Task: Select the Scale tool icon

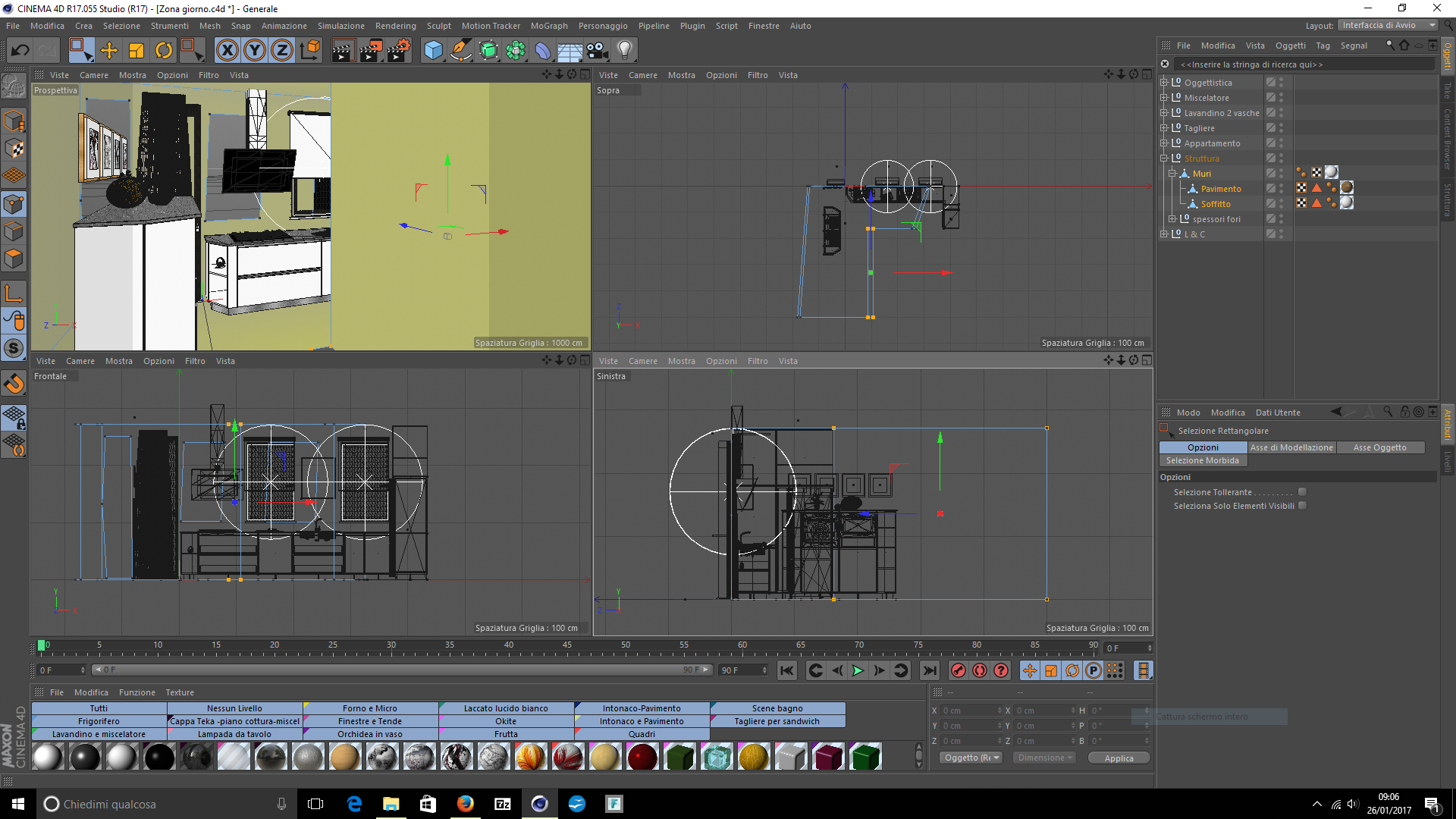Action: (136, 51)
